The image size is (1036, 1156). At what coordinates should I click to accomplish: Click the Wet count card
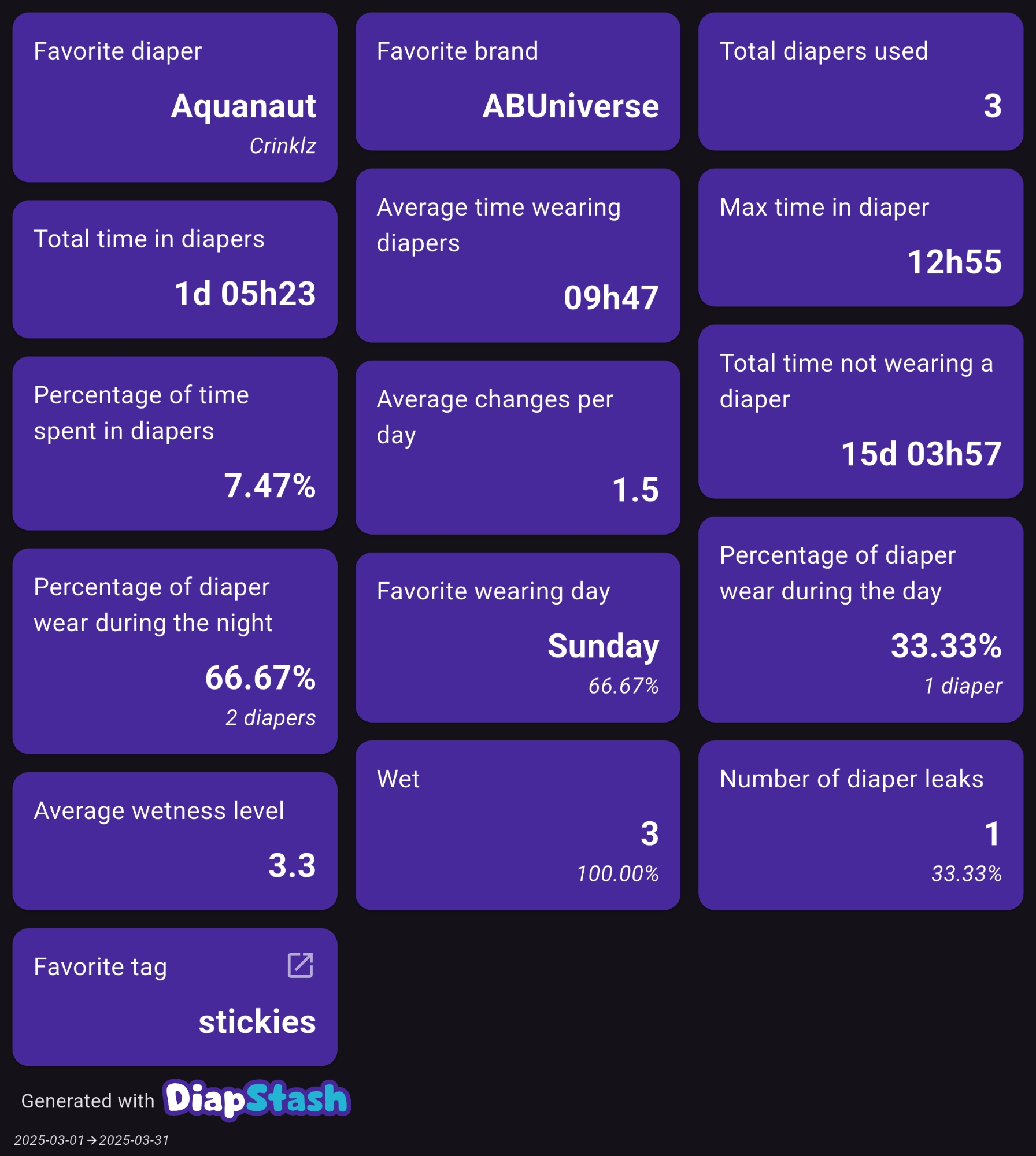[x=517, y=825]
